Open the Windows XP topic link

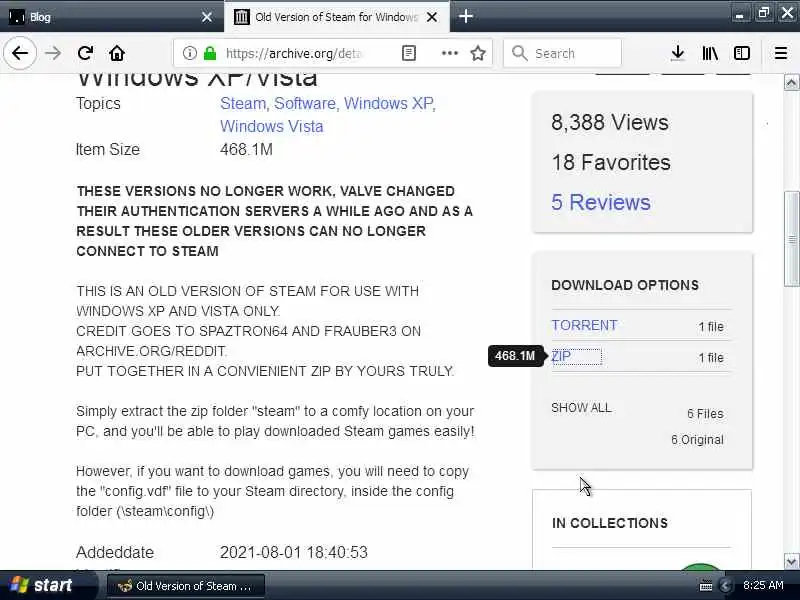click(389, 104)
